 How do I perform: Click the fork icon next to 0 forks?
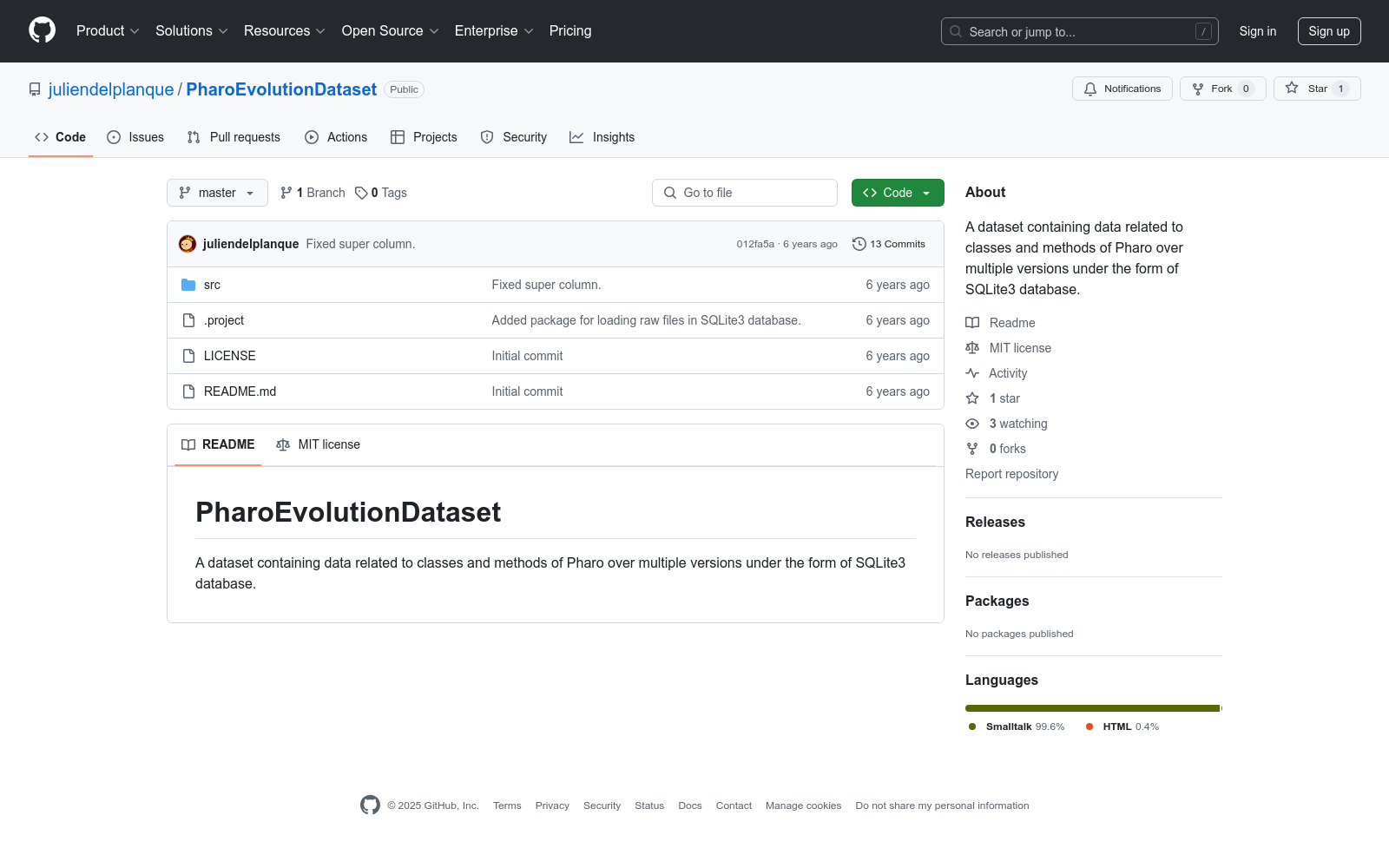click(x=972, y=449)
